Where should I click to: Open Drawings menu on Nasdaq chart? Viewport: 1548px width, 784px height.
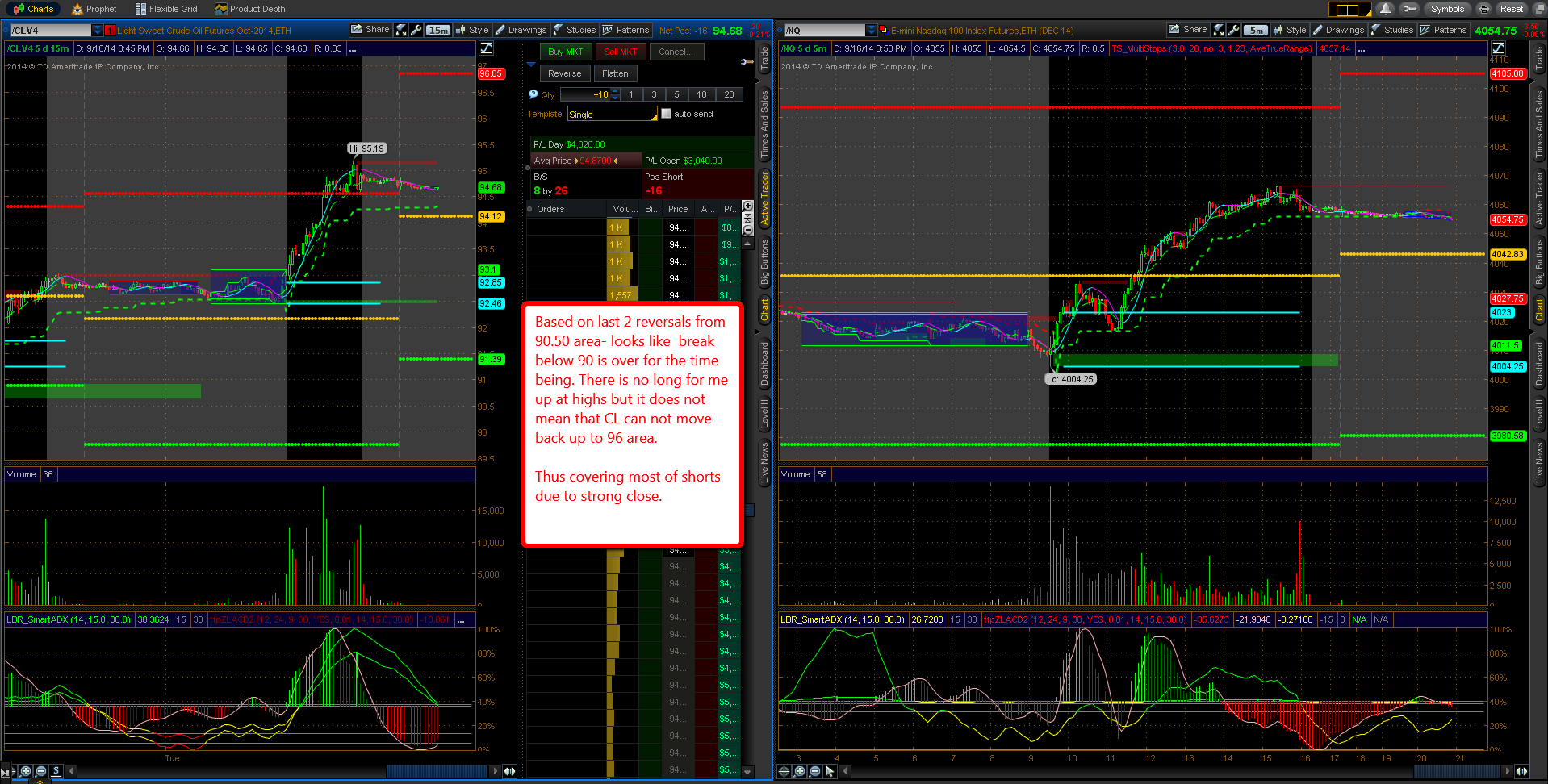pyautogui.click(x=1338, y=30)
